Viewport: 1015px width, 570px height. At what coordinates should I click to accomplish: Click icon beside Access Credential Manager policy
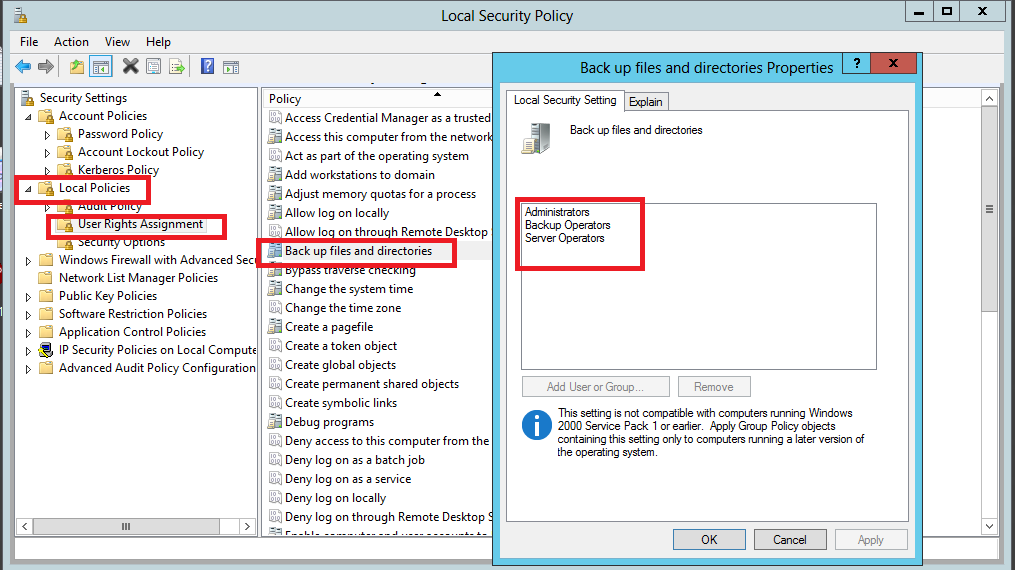click(275, 118)
